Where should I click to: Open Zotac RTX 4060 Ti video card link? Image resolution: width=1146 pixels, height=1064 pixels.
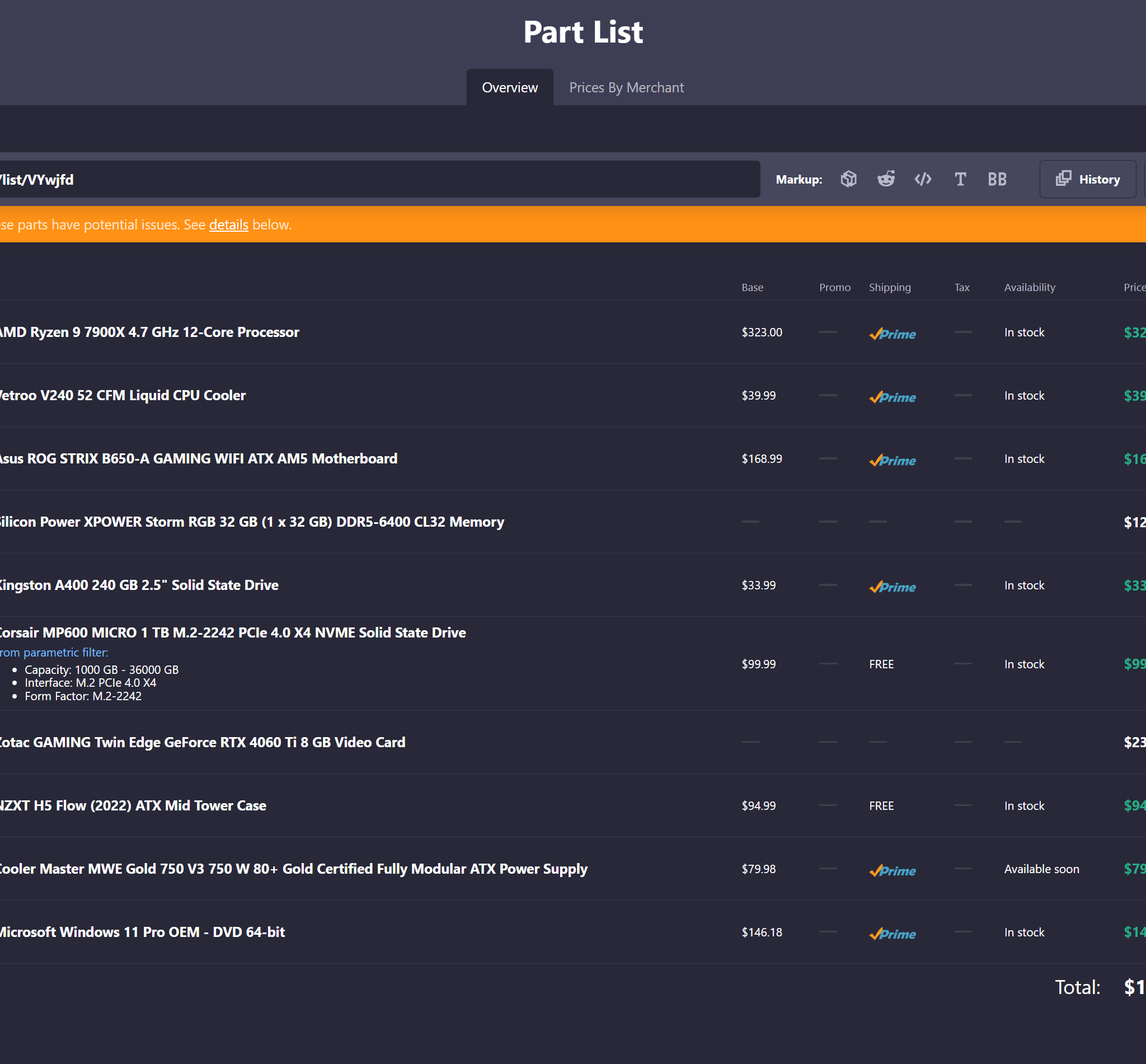202,742
